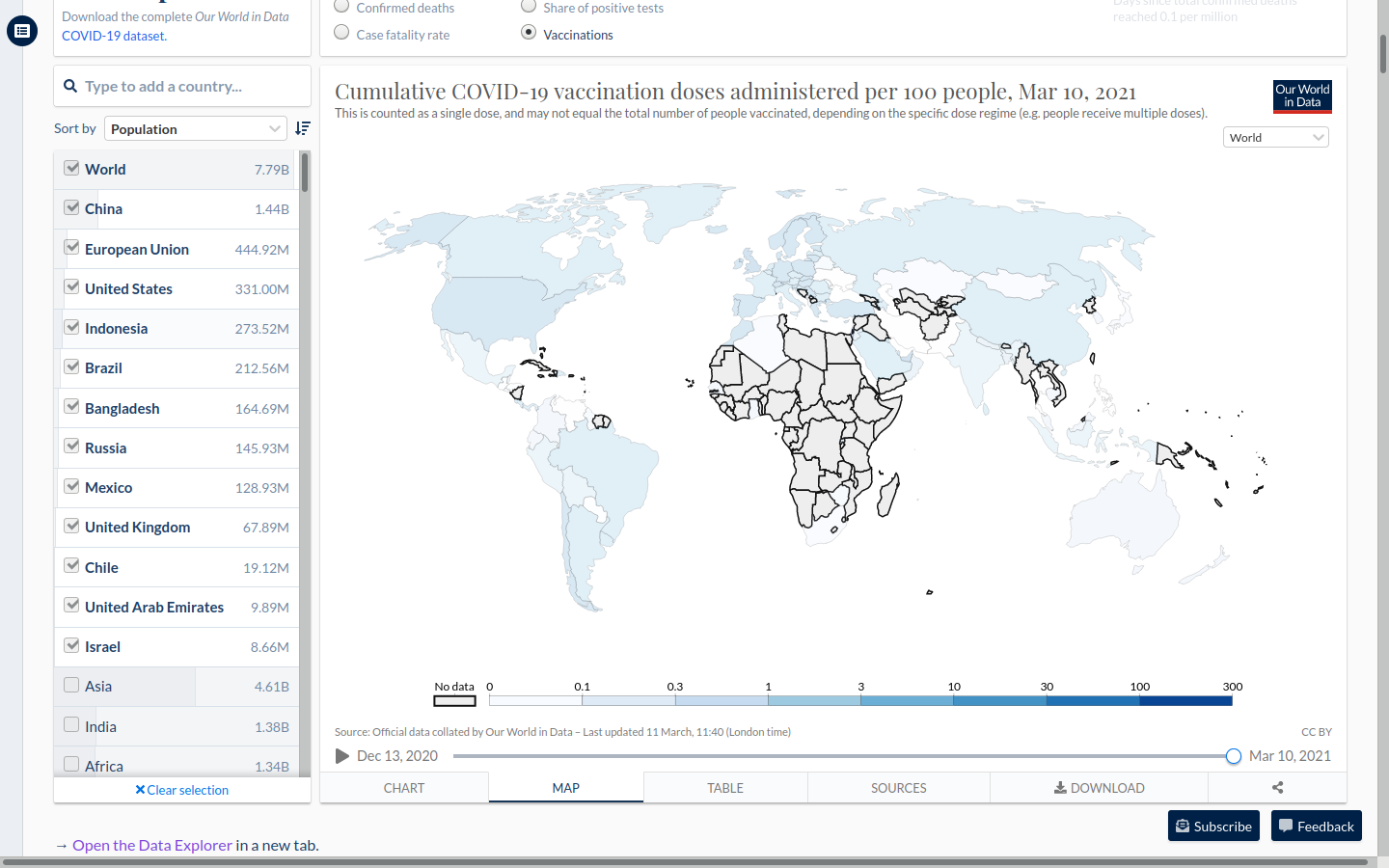The width and height of the screenshot is (1389, 868).
Task: Open the table of contents sidebar icon
Action: point(22,31)
